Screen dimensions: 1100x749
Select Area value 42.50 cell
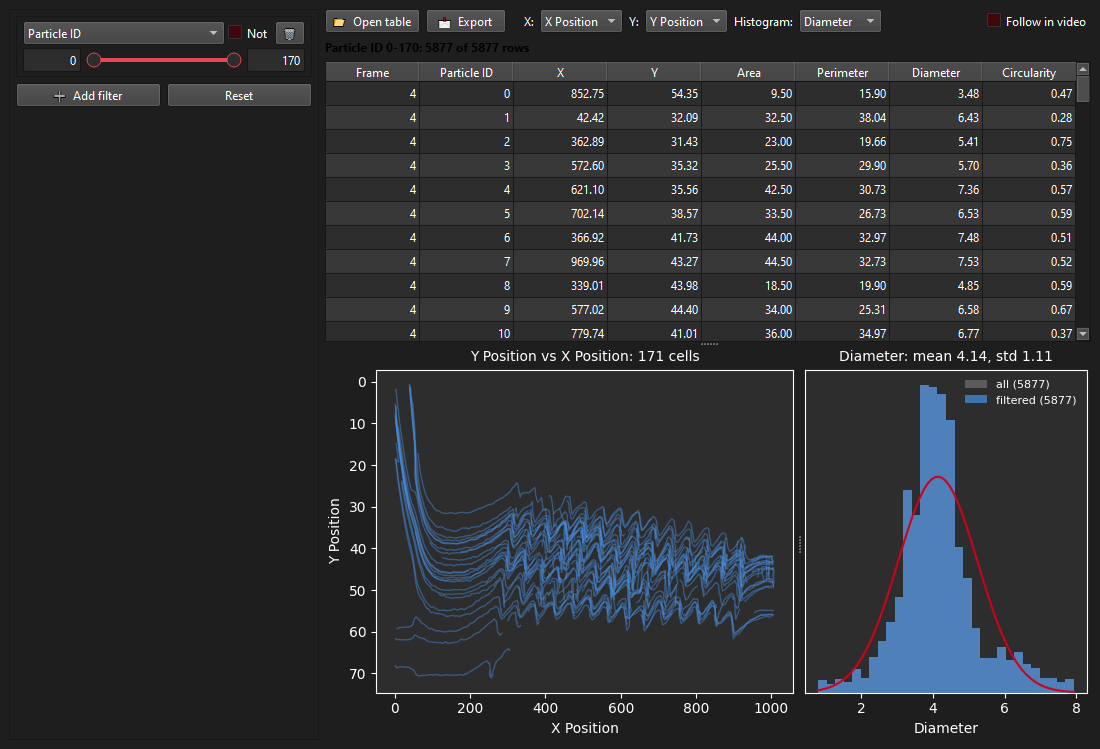[x=749, y=189]
